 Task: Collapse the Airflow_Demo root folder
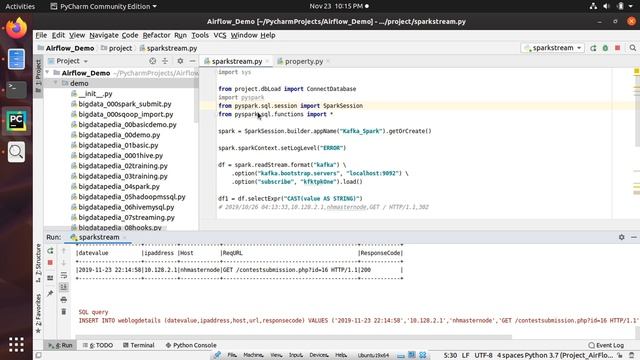click(48, 73)
